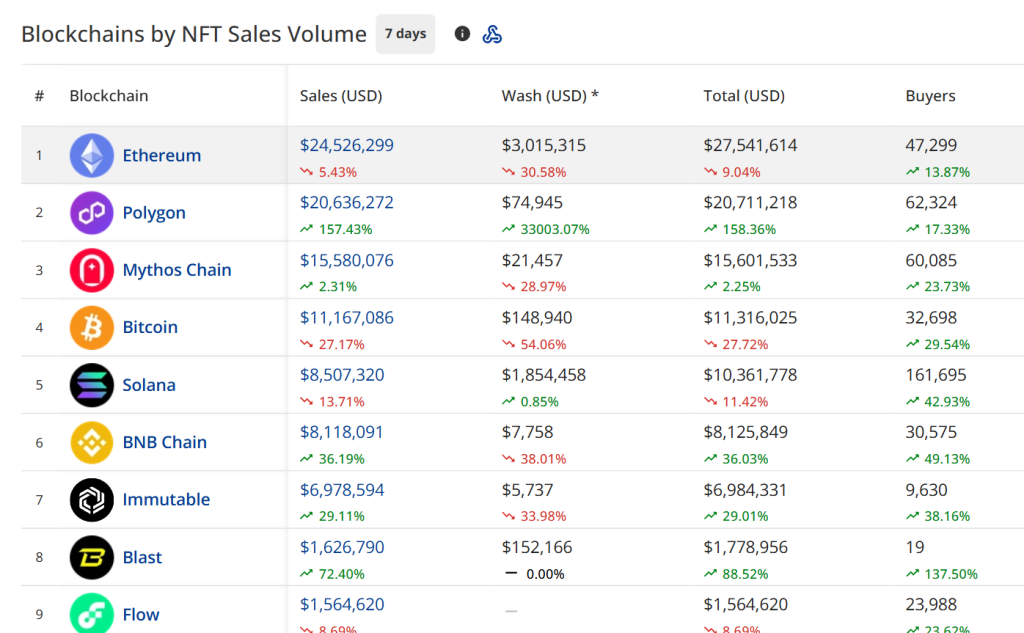
Task: Click the Mythos Chain logo icon
Action: [91, 270]
